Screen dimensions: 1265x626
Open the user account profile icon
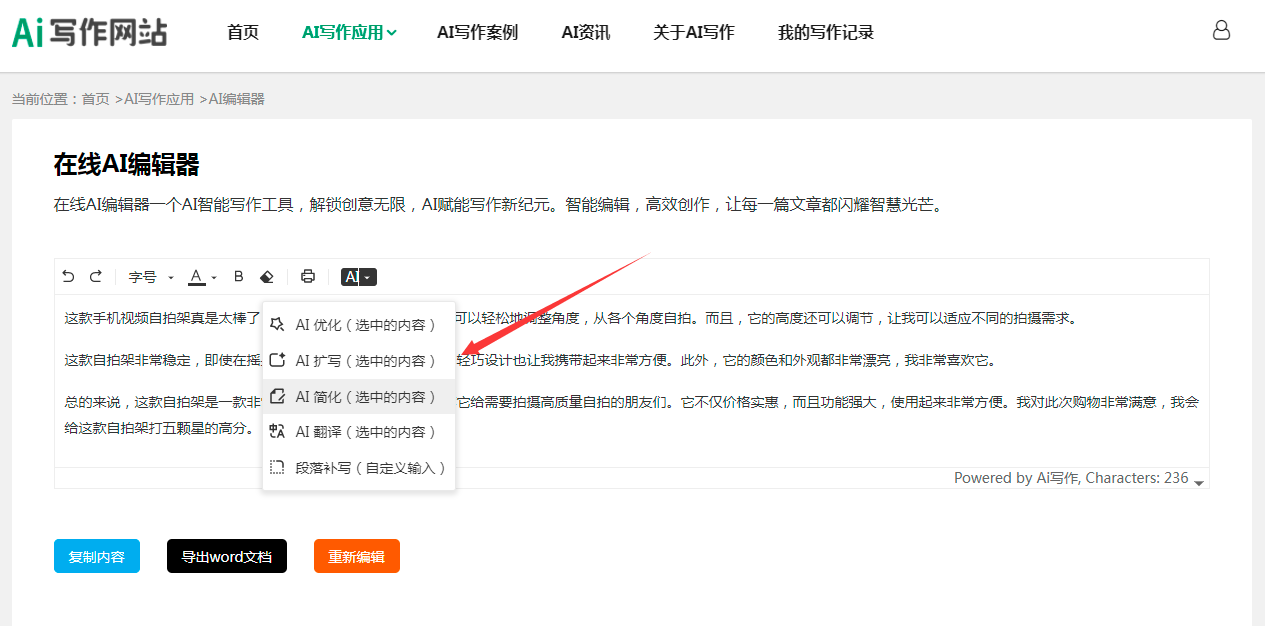1221,31
